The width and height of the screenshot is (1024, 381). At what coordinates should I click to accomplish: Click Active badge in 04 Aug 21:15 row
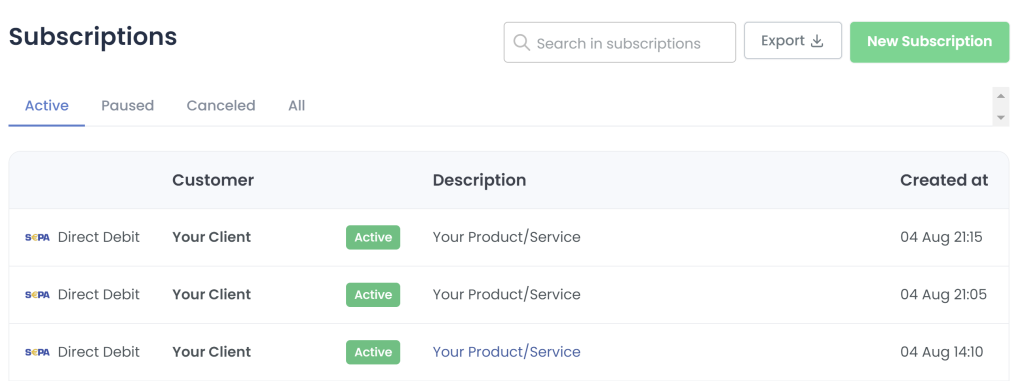(373, 237)
